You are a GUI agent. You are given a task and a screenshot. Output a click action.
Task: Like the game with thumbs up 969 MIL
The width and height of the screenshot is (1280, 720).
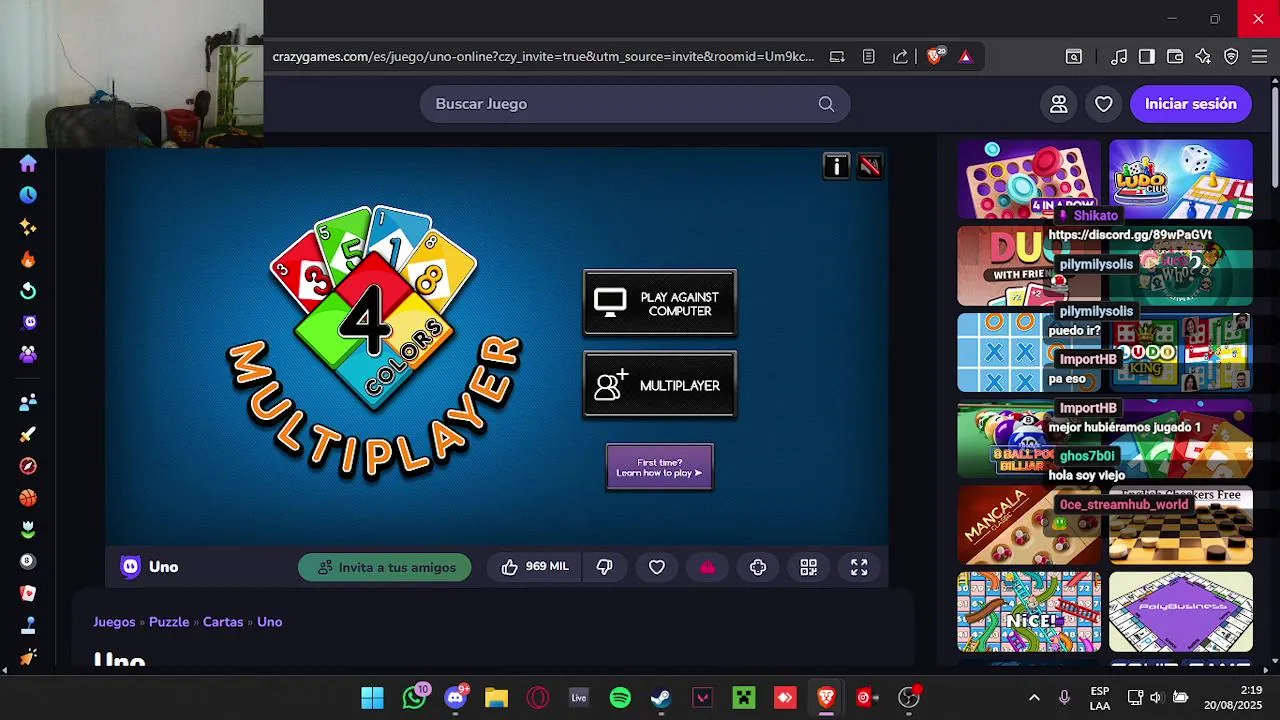point(534,567)
